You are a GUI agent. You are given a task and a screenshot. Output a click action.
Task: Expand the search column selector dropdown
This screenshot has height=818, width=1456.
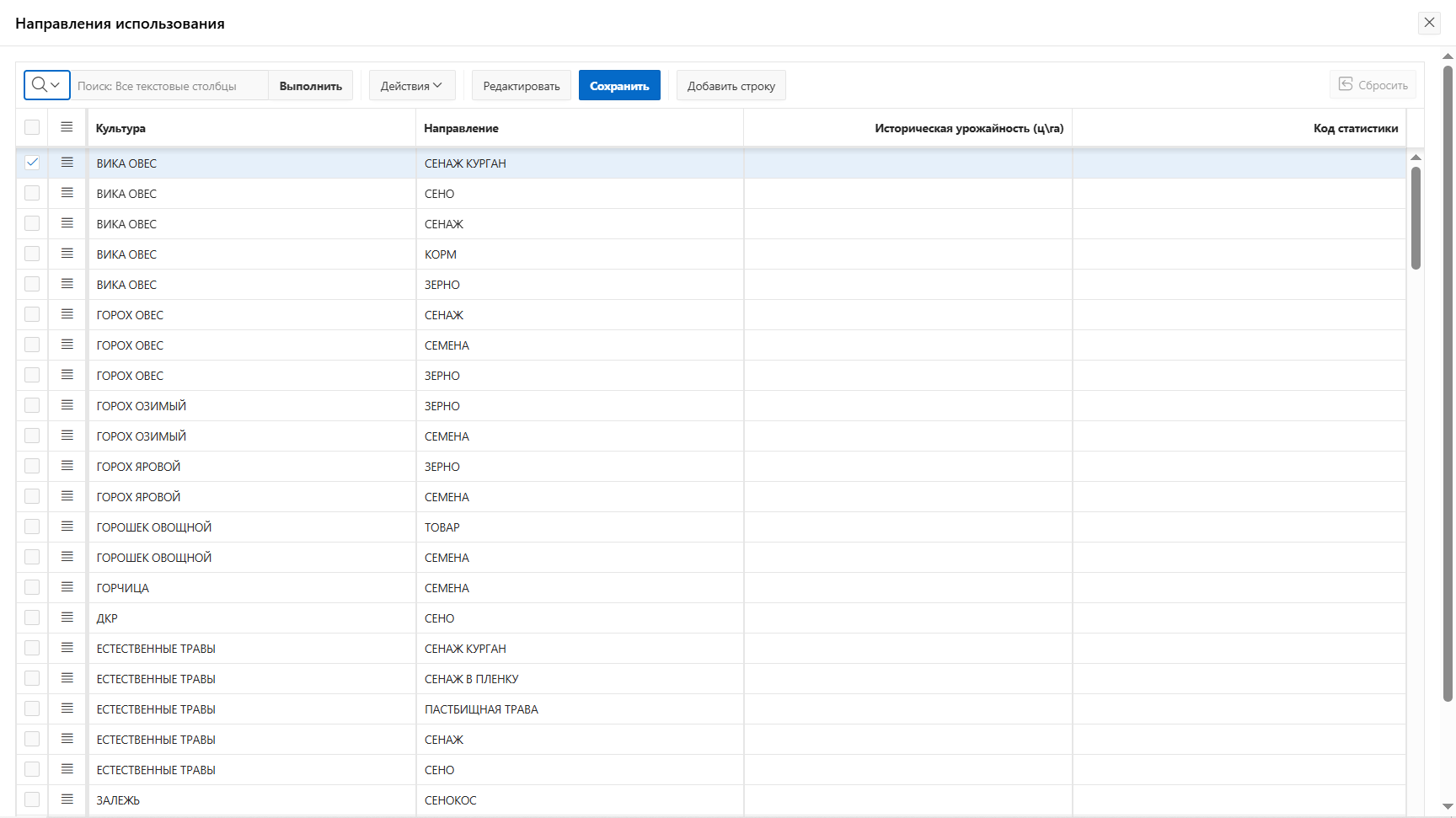click(46, 85)
